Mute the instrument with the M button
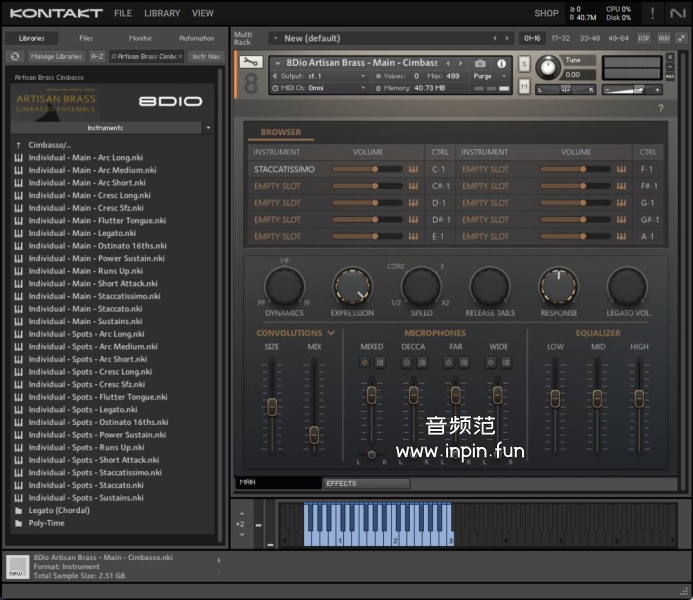The height and width of the screenshot is (600, 693). (524, 86)
